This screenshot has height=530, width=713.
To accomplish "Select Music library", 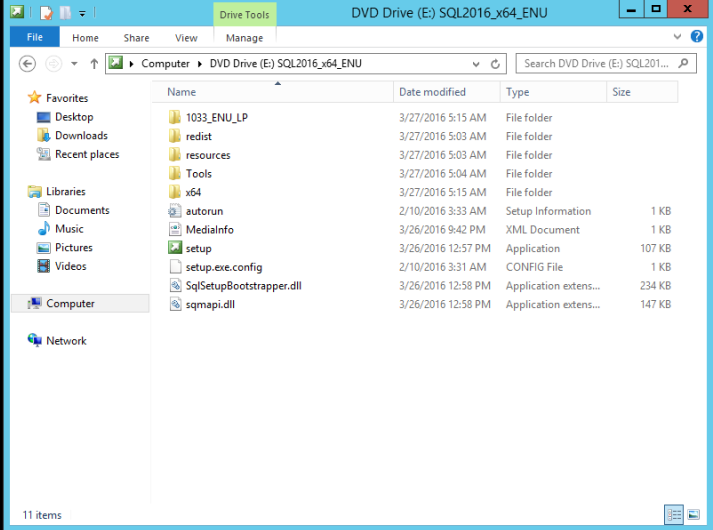I will [x=69, y=229].
